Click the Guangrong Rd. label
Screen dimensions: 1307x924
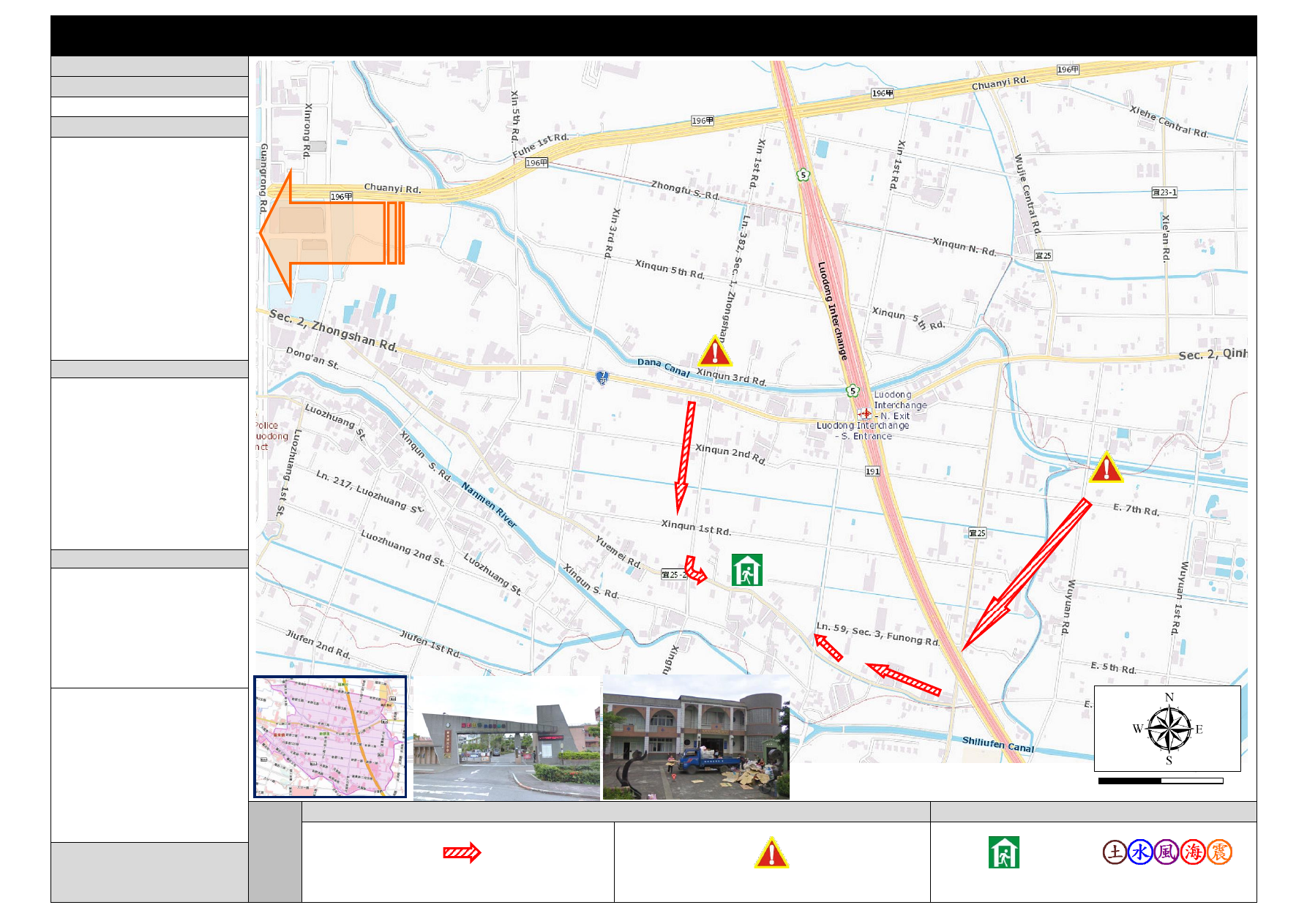pyautogui.click(x=263, y=179)
